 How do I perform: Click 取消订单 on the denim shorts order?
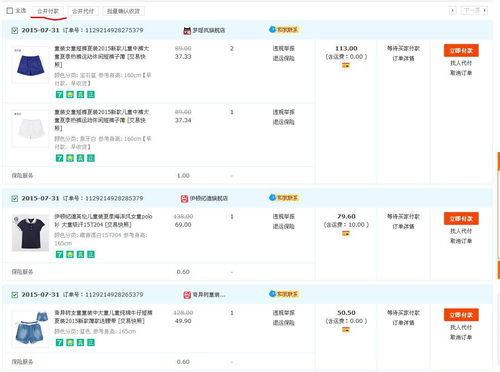click(461, 337)
